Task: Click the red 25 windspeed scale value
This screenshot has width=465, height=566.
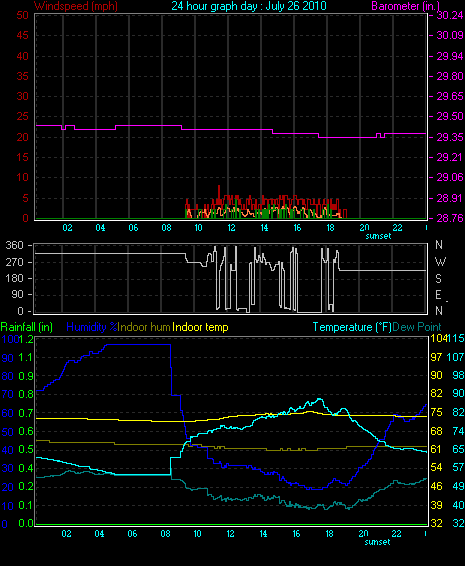Action: [x=22, y=117]
